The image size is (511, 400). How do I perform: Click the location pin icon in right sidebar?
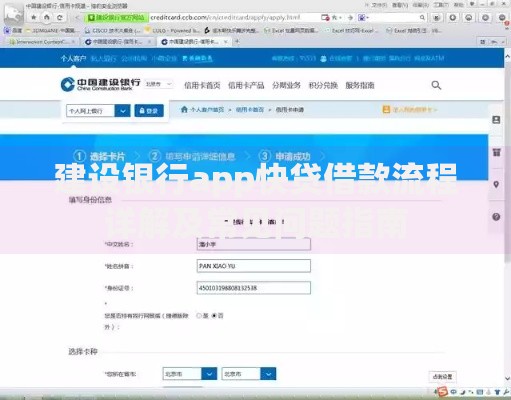[x=496, y=185]
